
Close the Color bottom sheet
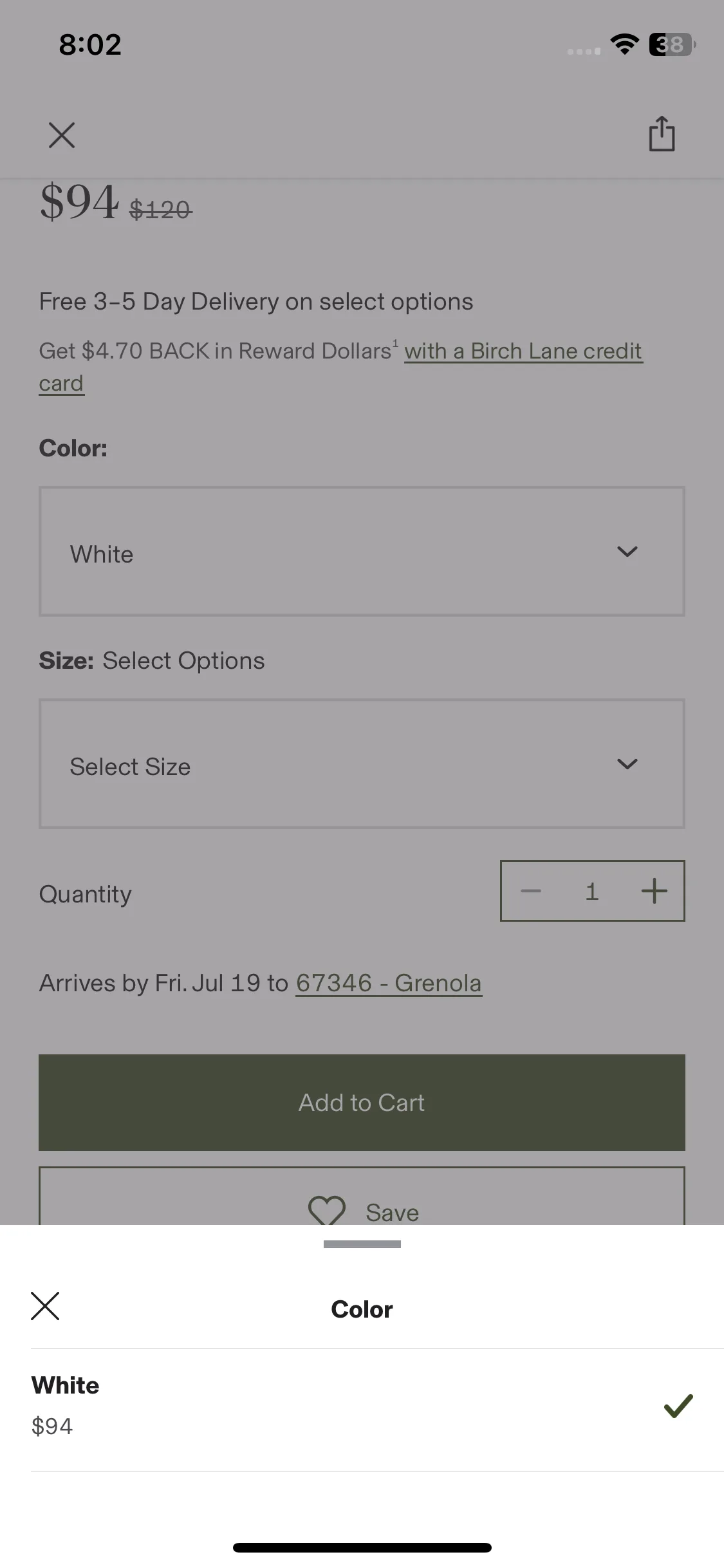pyautogui.click(x=45, y=1306)
